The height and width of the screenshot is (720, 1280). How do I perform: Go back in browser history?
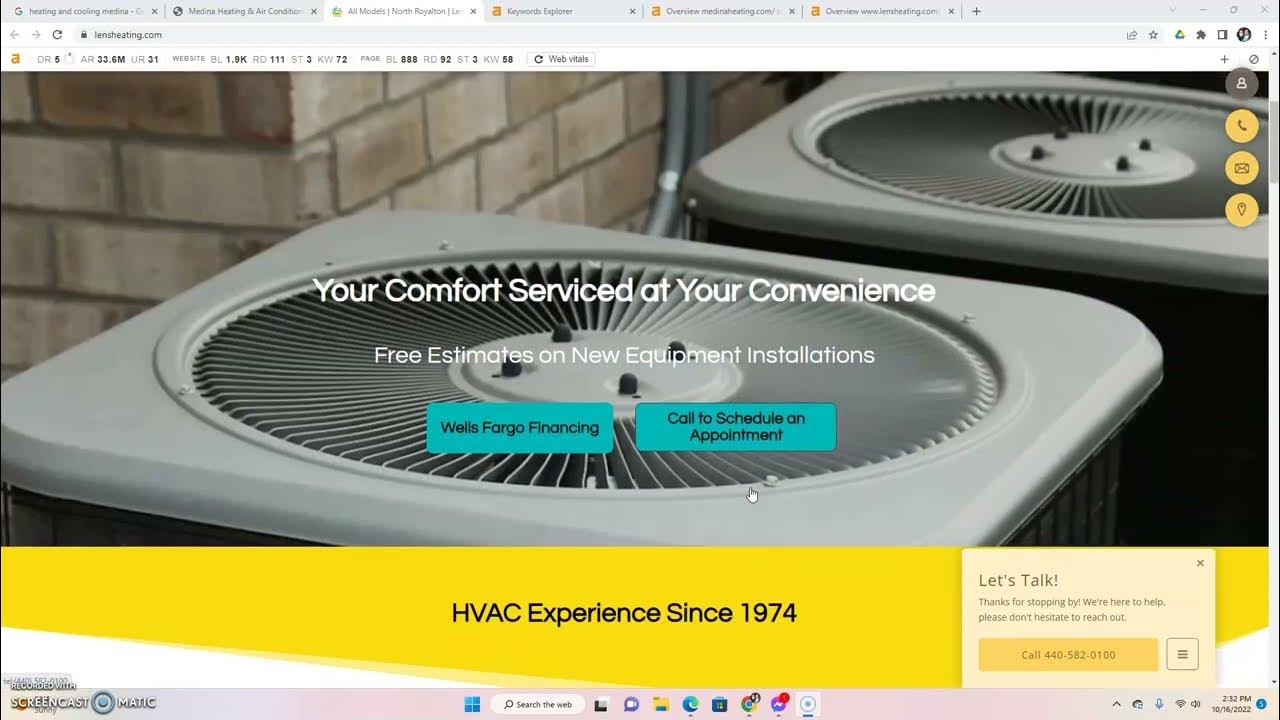[x=14, y=34]
